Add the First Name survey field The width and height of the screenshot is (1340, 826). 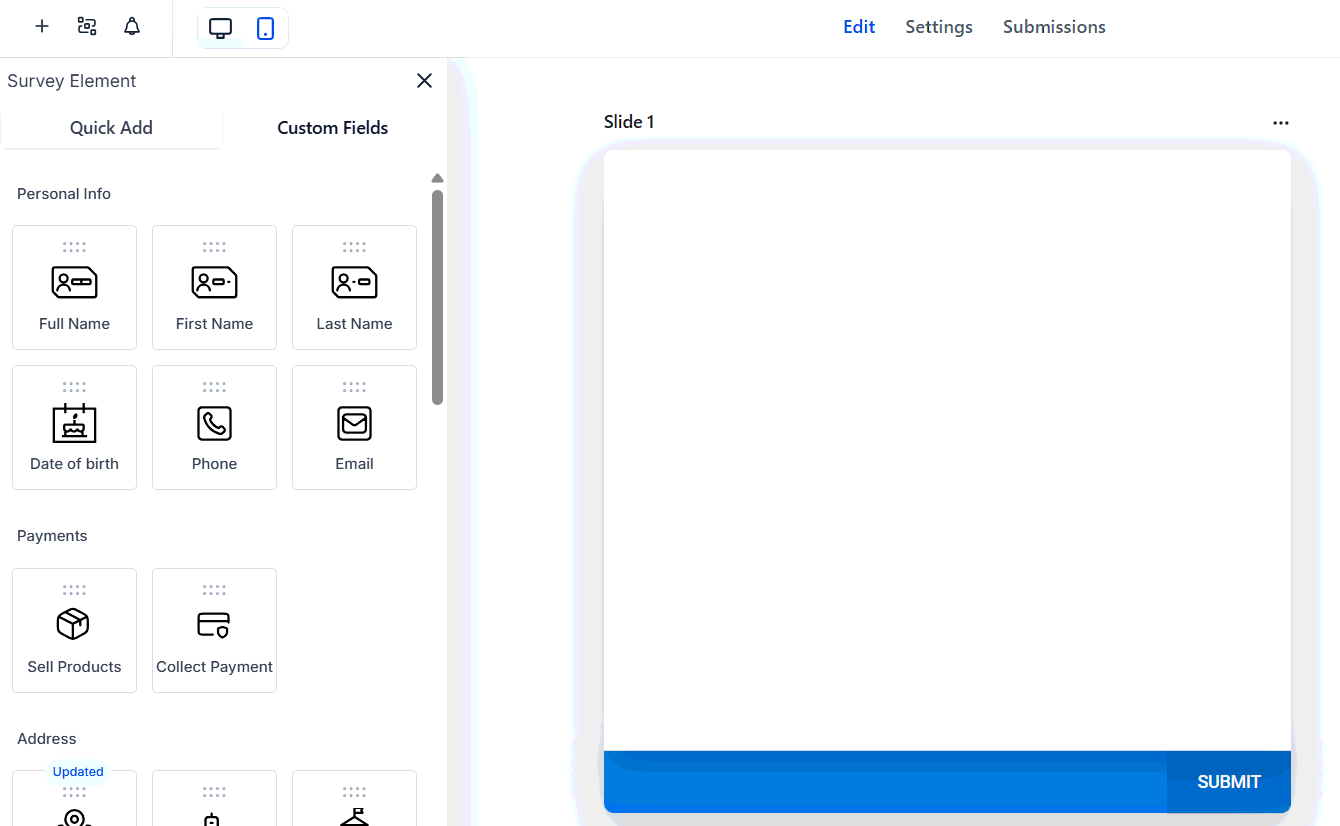(214, 287)
